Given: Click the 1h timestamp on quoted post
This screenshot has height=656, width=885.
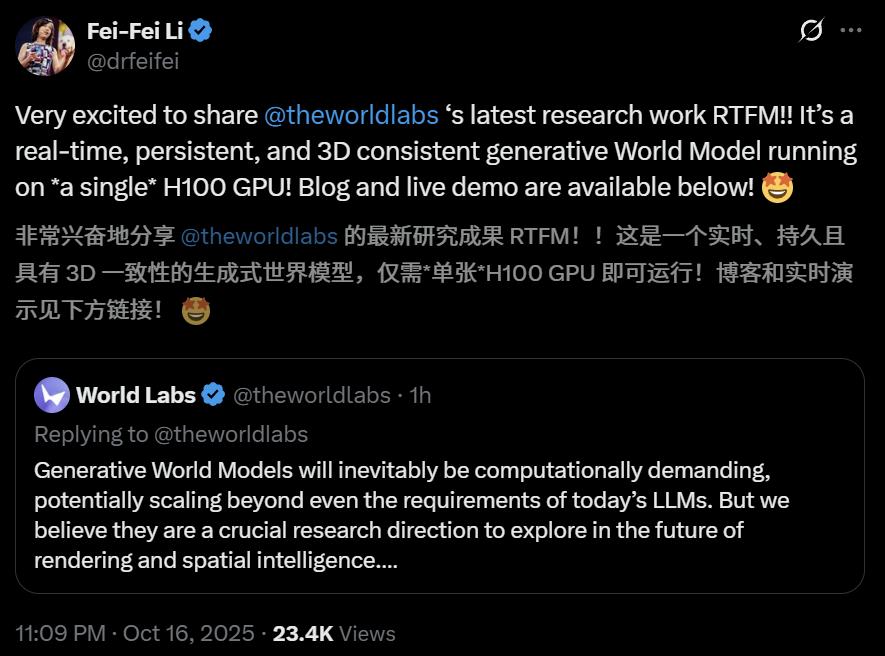Looking at the screenshot, I should [420, 395].
